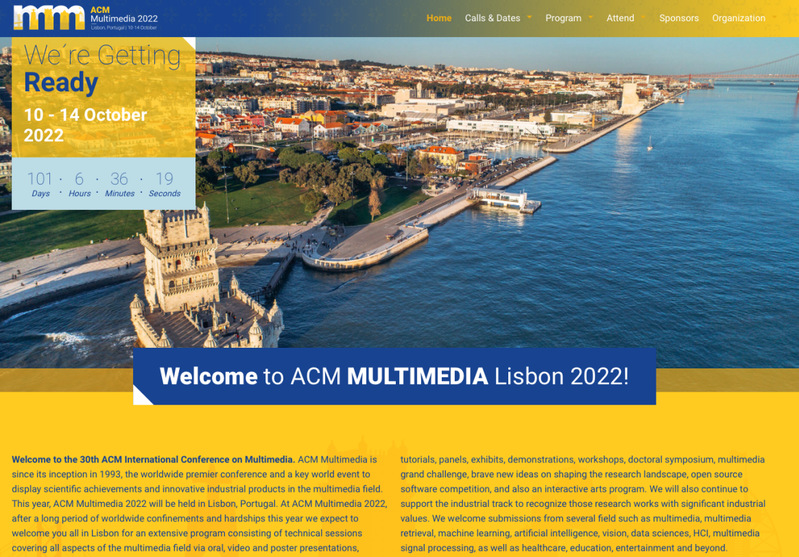This screenshot has width=799, height=557.
Task: Click the 'ACM Multimedia 2022' site title text
Action: [x=123, y=17]
